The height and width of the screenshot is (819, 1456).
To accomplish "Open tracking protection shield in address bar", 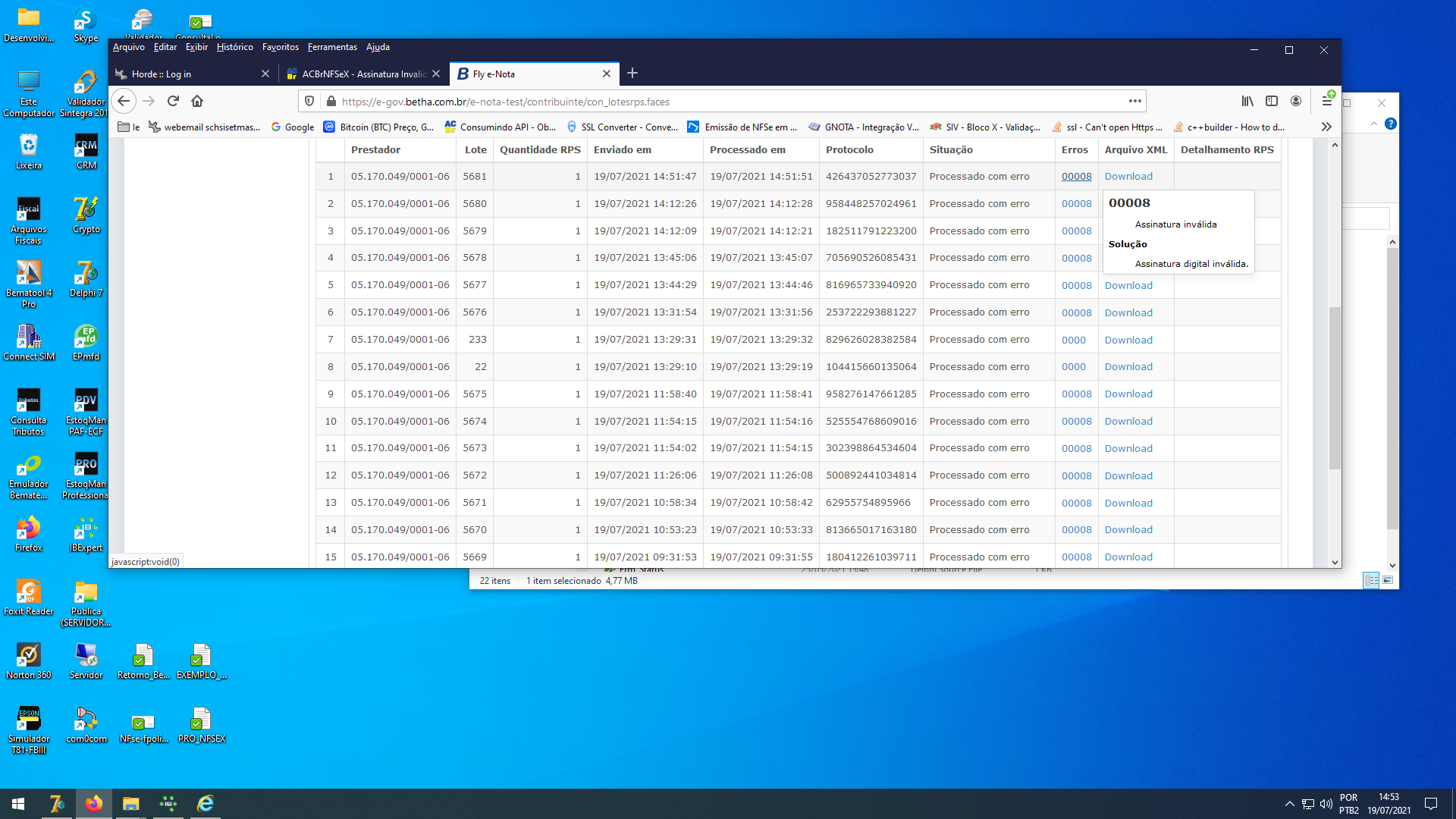I will 309,101.
